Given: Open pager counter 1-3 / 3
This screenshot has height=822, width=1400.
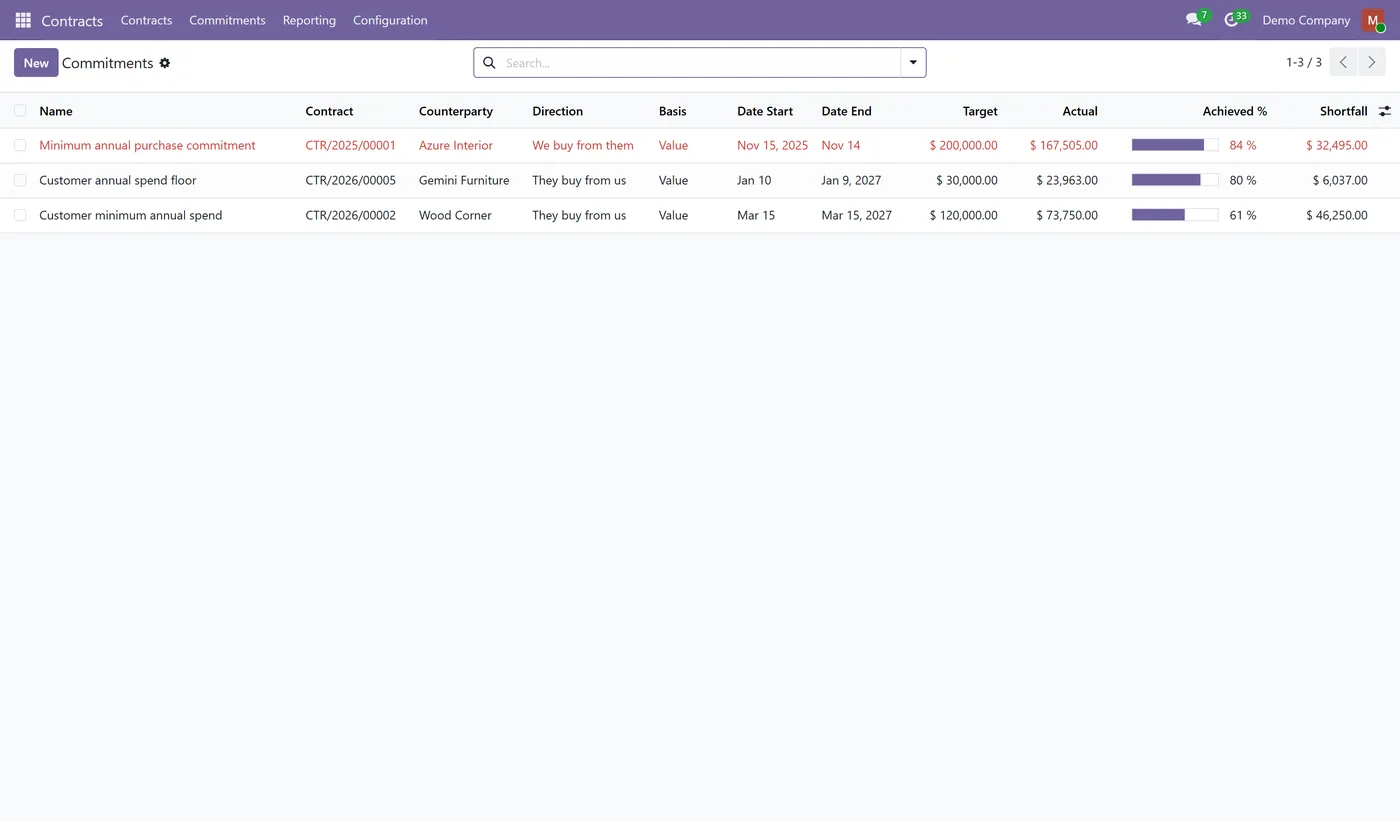Looking at the screenshot, I should click(x=1304, y=62).
